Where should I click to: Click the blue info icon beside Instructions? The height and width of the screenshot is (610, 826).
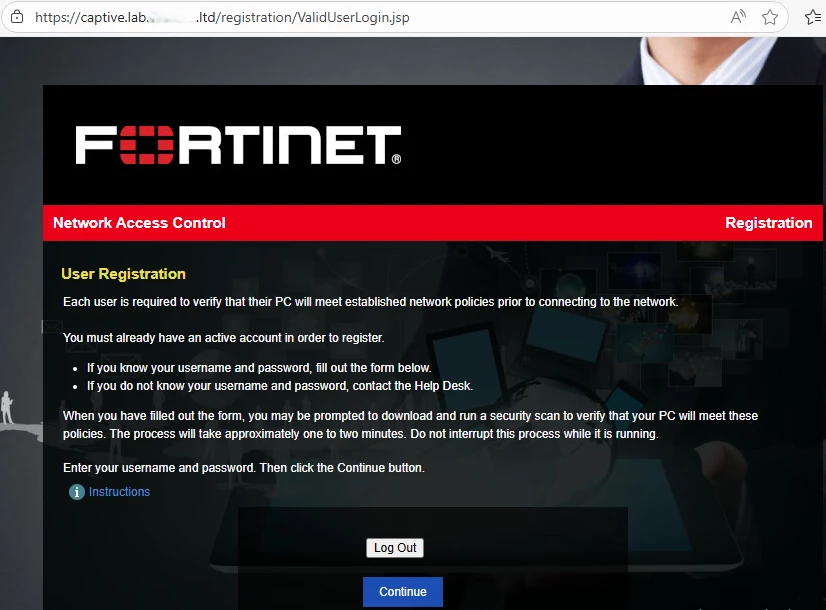(77, 491)
